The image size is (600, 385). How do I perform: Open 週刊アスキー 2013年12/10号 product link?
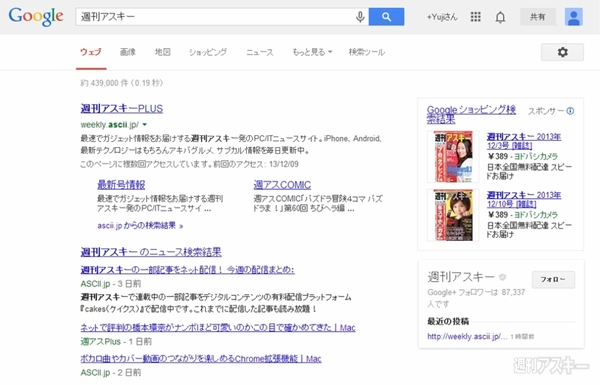click(524, 199)
